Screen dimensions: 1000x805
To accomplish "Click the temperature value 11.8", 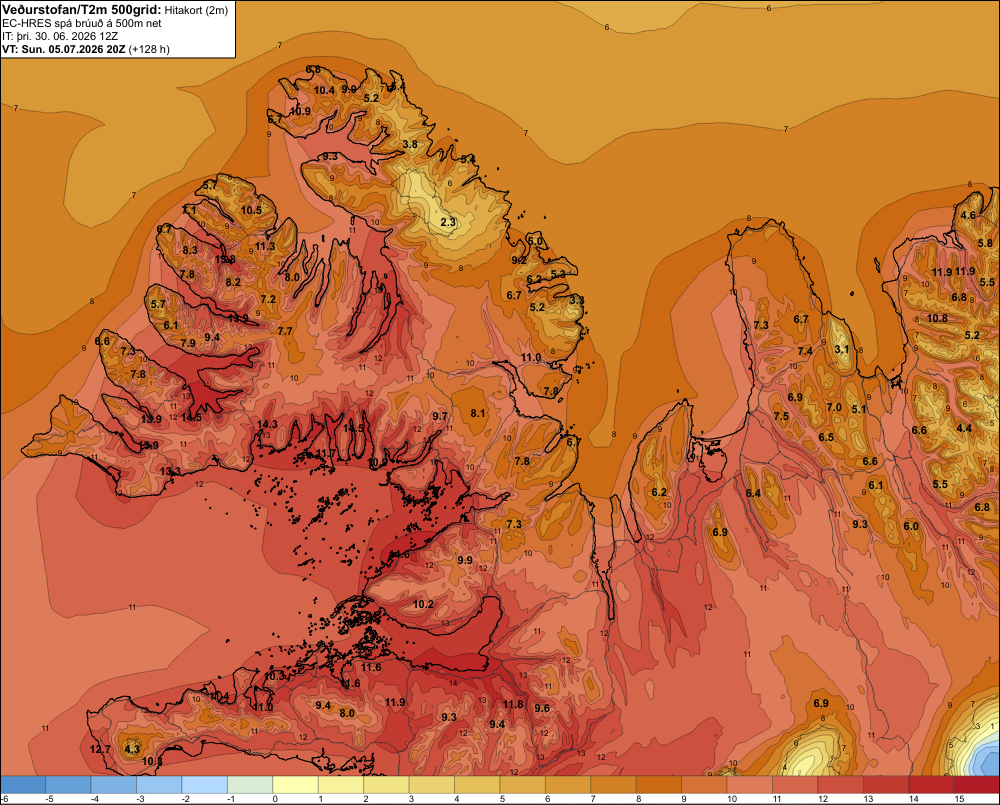I will coord(513,704).
